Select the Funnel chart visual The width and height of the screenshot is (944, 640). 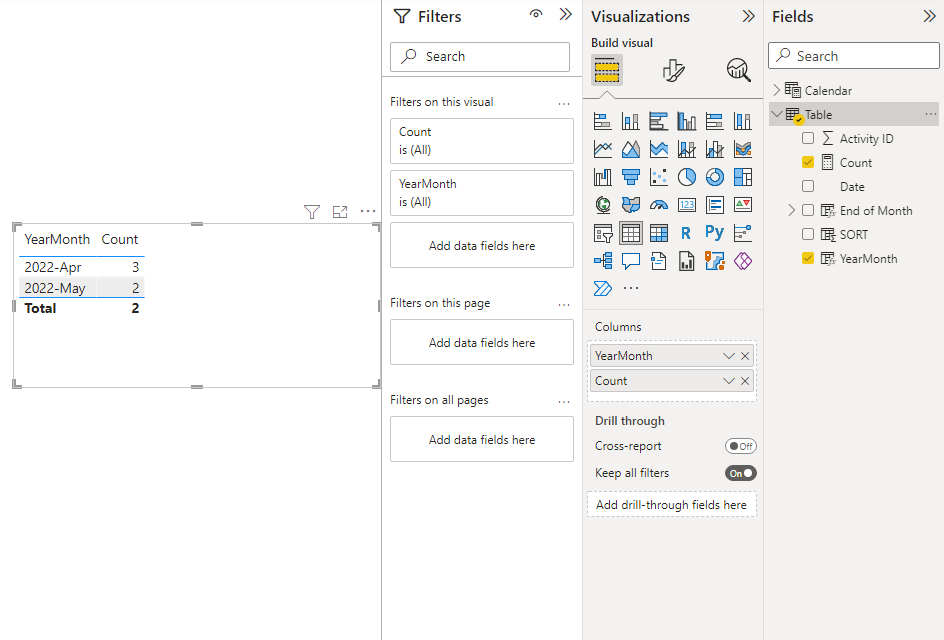pos(630,177)
